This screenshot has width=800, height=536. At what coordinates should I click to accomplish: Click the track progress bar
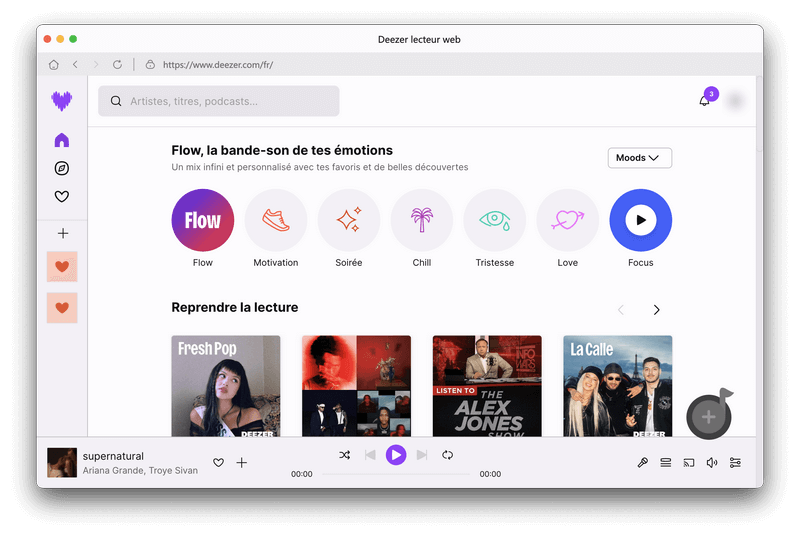click(395, 474)
